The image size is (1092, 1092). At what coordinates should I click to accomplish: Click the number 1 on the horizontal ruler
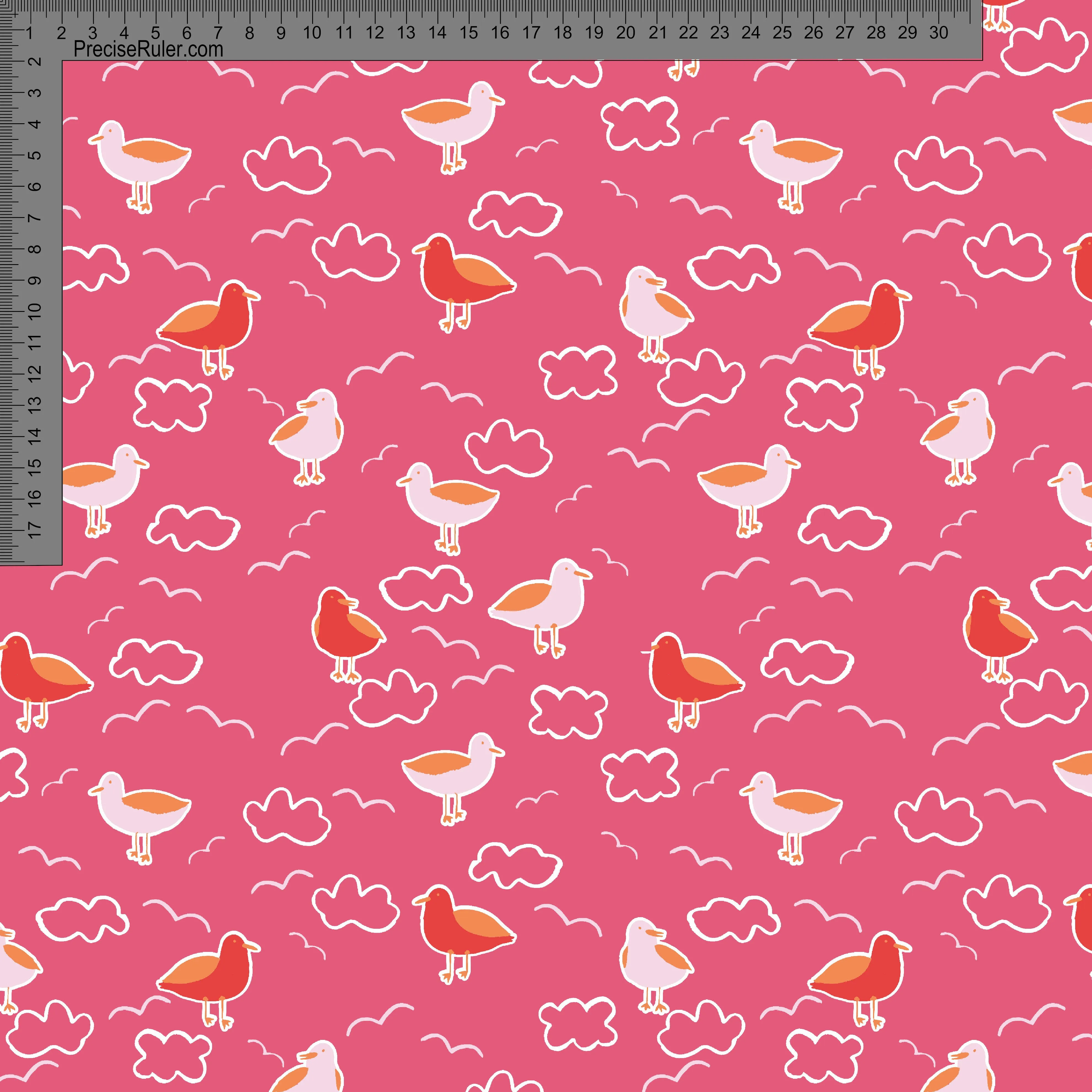(x=30, y=33)
